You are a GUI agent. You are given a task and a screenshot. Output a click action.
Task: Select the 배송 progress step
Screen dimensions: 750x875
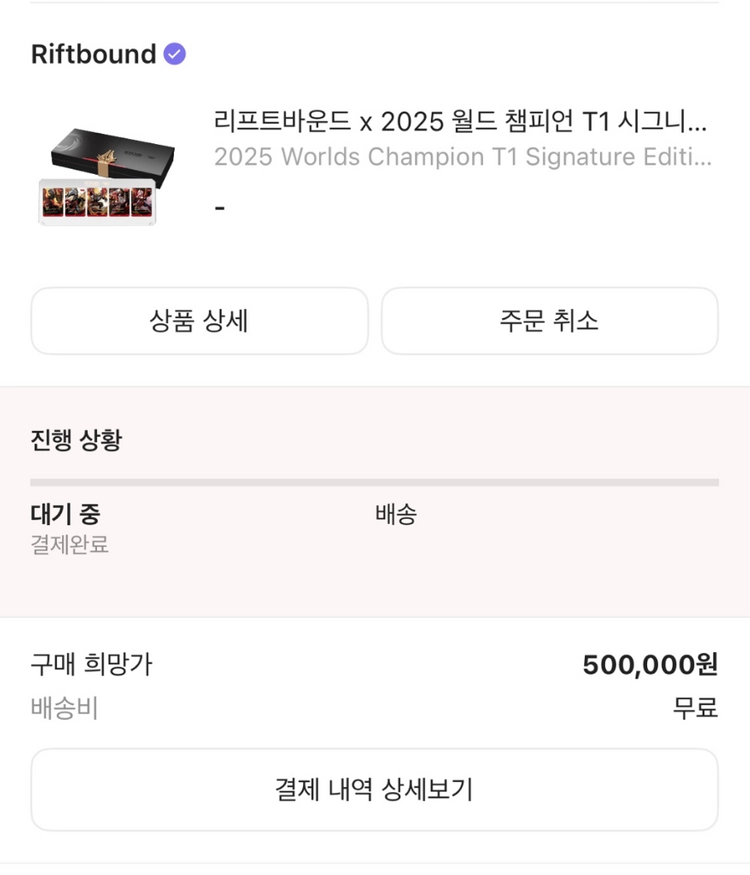[396, 514]
